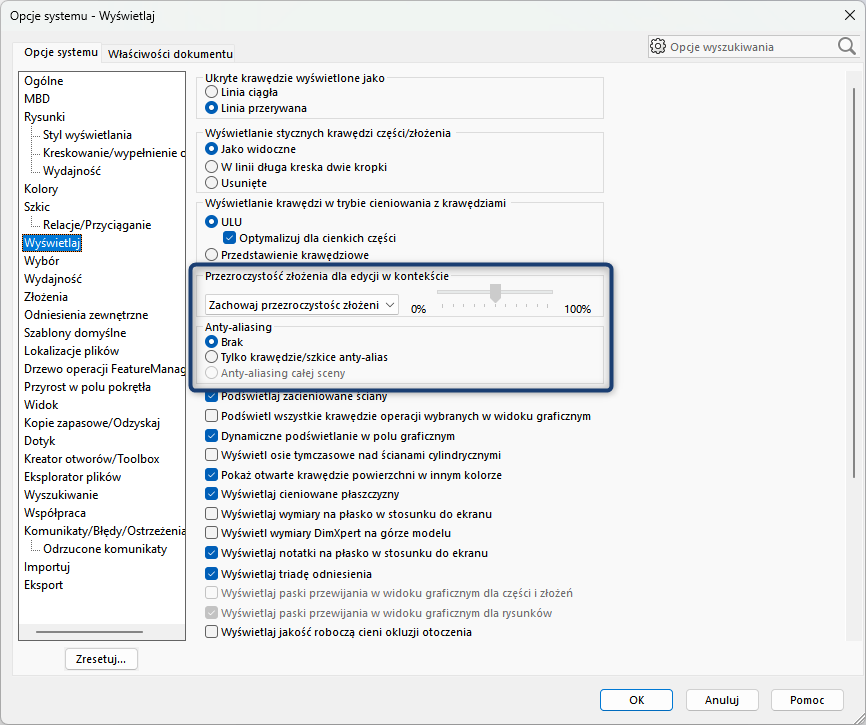
Task: Switch to 'Właściwości dokumentu' tab
Action: click(170, 53)
